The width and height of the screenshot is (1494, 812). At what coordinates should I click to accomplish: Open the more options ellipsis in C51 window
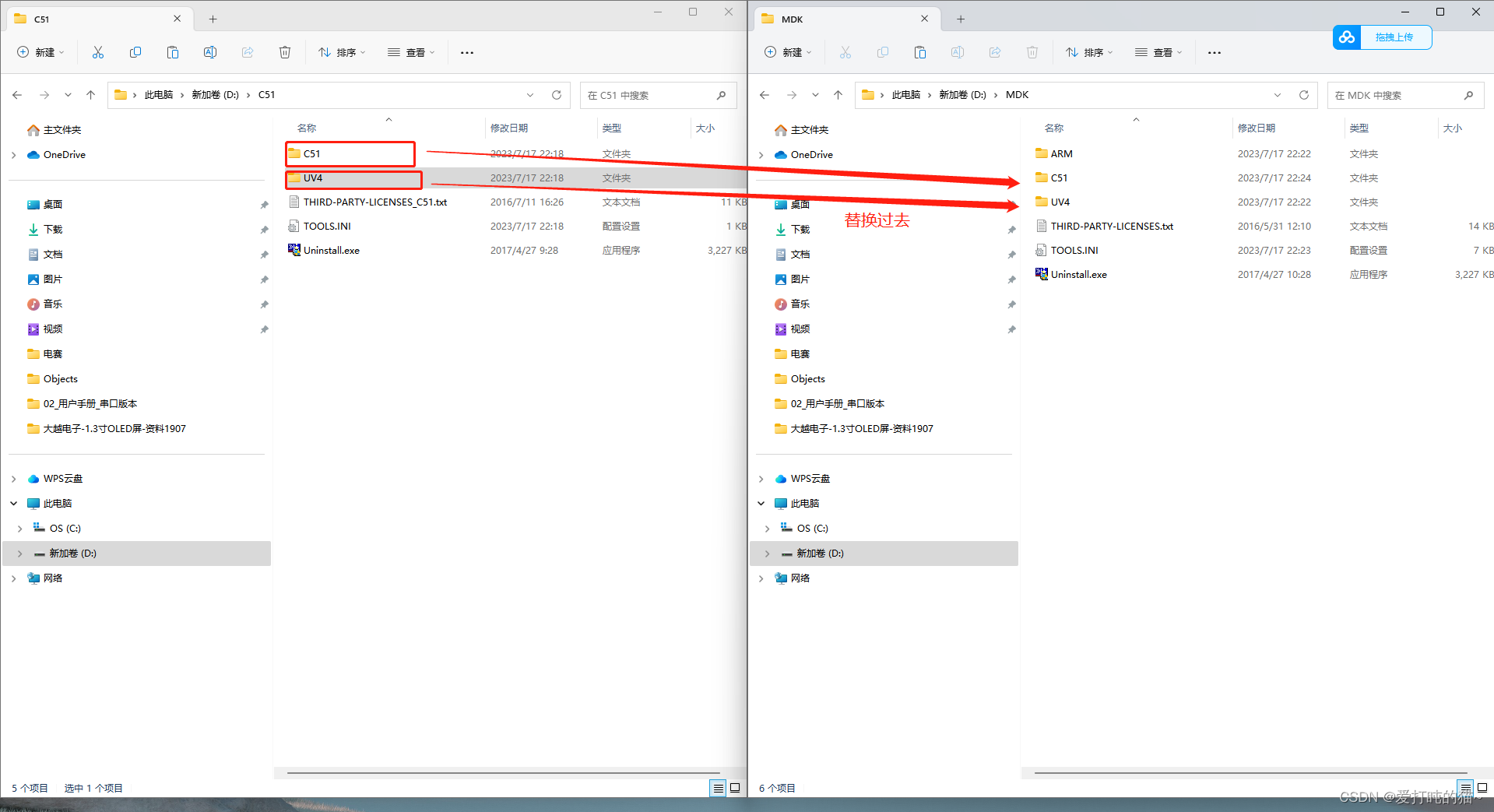[x=467, y=52]
